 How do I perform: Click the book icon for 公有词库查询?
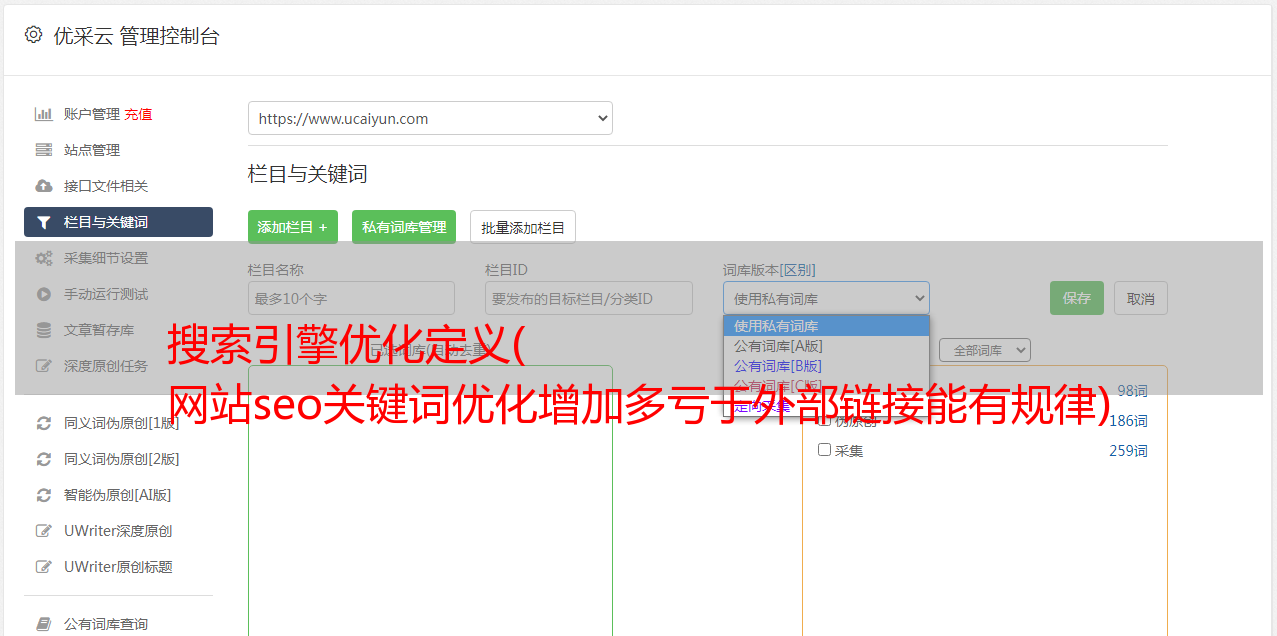click(x=44, y=624)
